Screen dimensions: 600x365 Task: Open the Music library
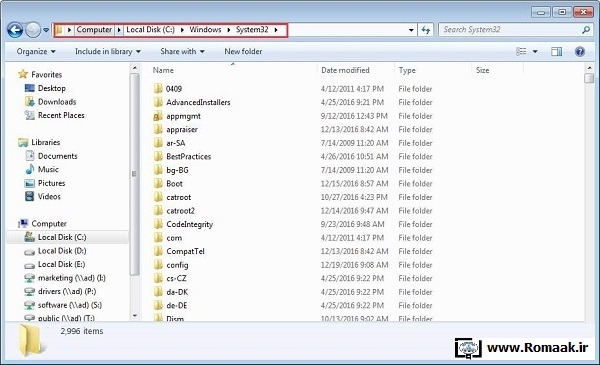[x=48, y=169]
